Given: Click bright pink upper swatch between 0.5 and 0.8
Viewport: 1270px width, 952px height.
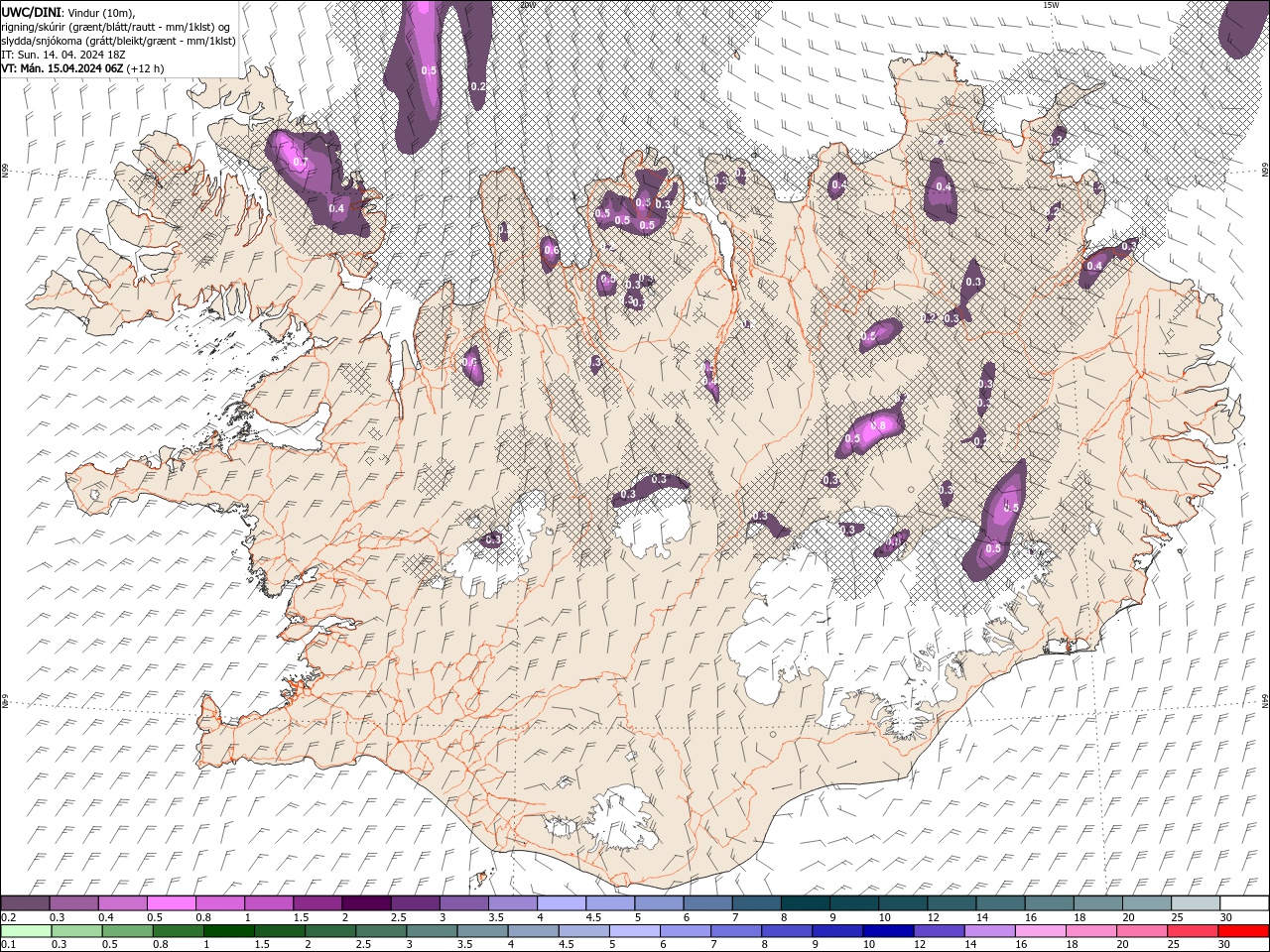Looking at the screenshot, I should click(172, 903).
